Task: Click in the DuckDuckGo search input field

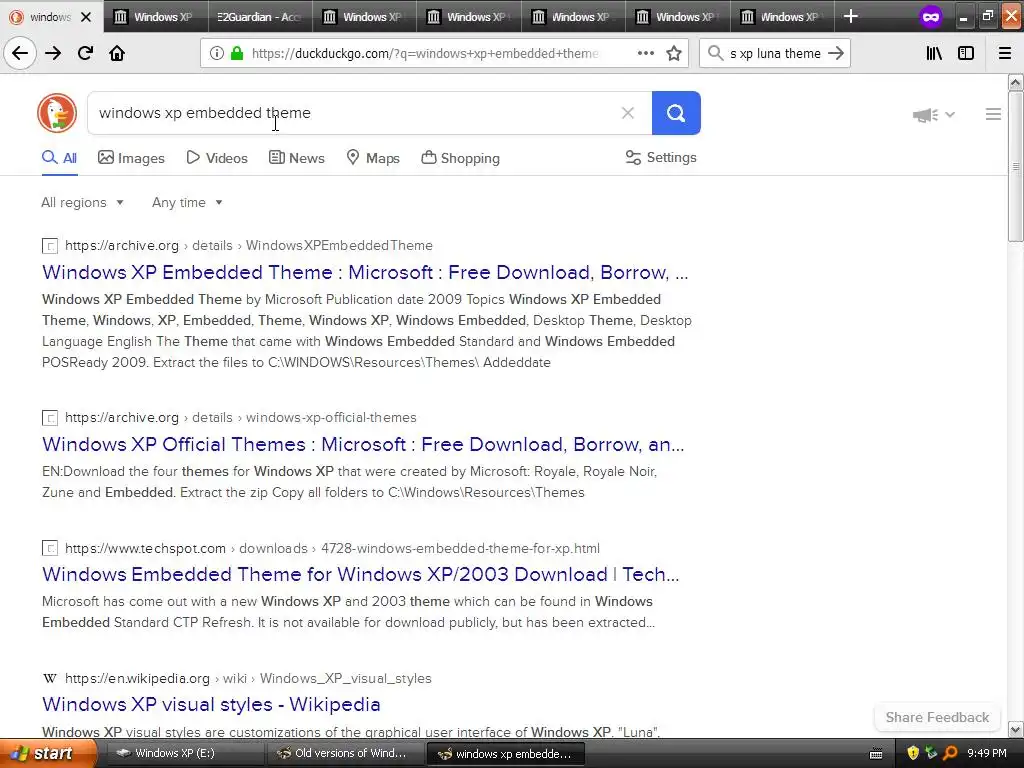Action: (353, 113)
